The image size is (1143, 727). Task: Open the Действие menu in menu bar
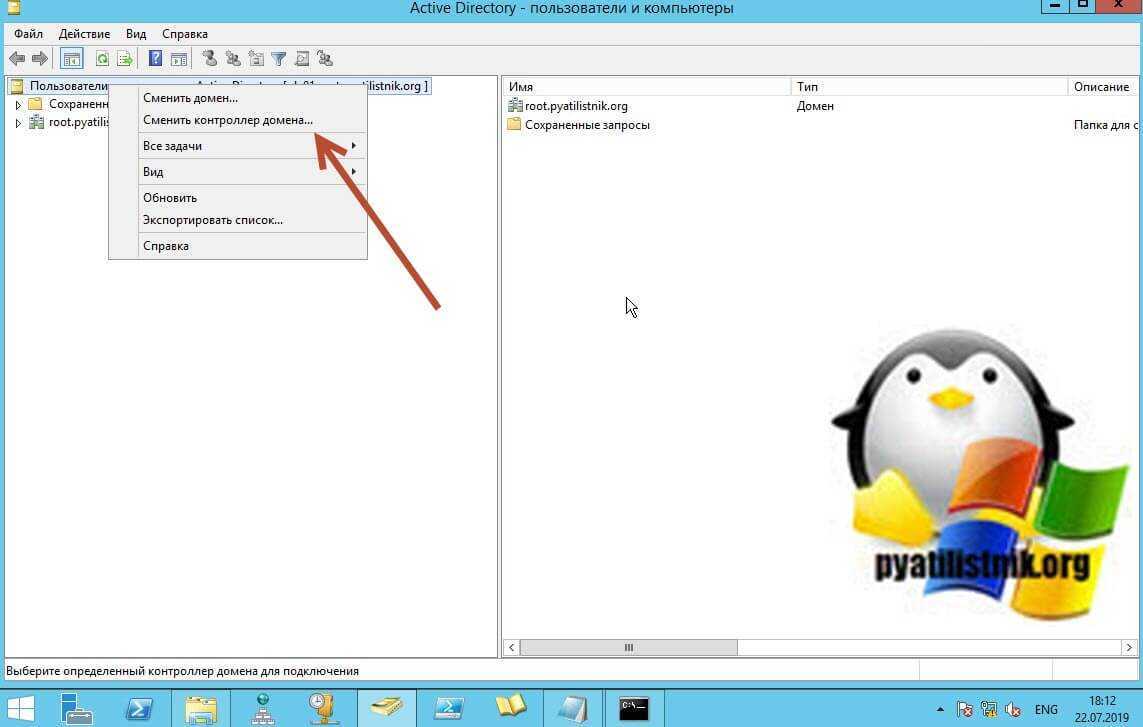84,34
